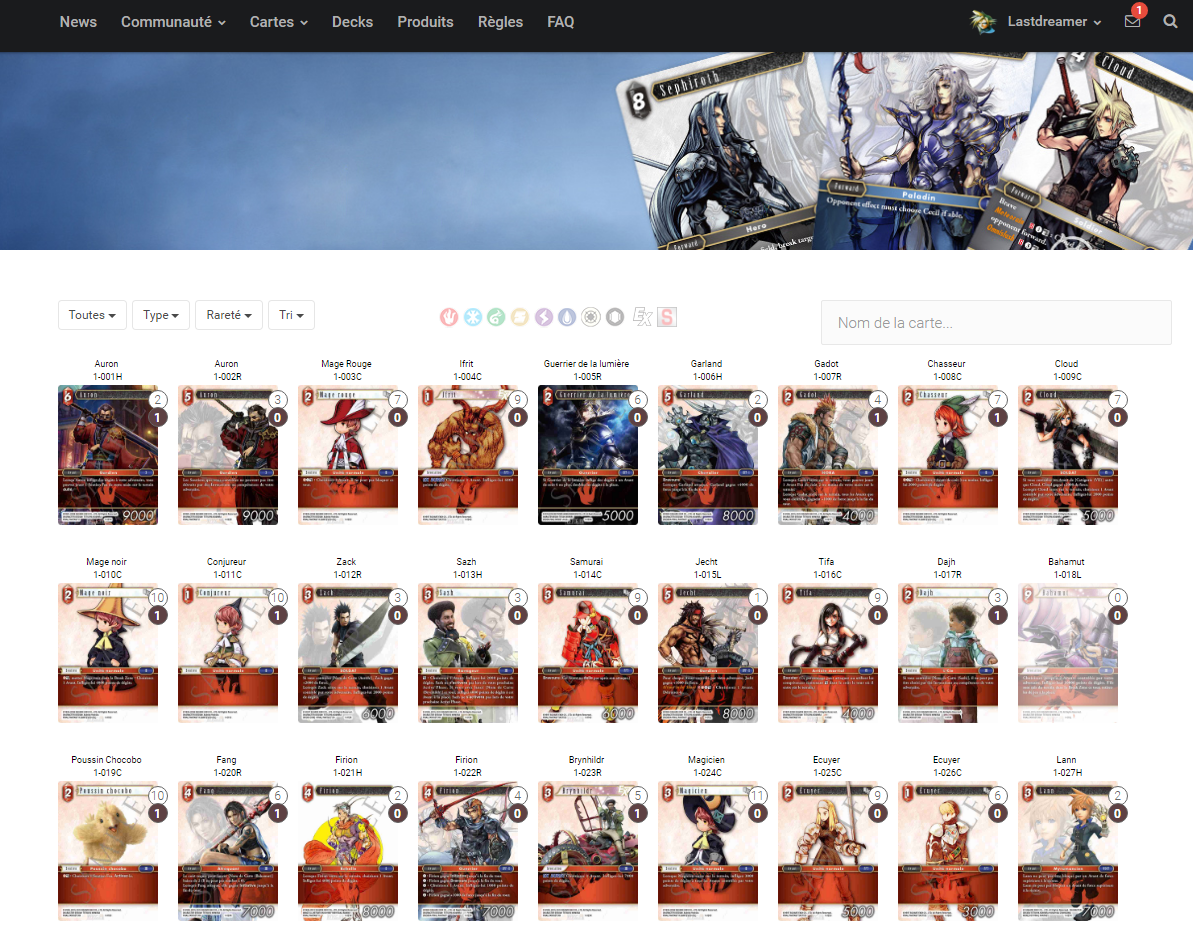Click the Tifa card name label
This screenshot has height=938, width=1193.
pos(826,561)
